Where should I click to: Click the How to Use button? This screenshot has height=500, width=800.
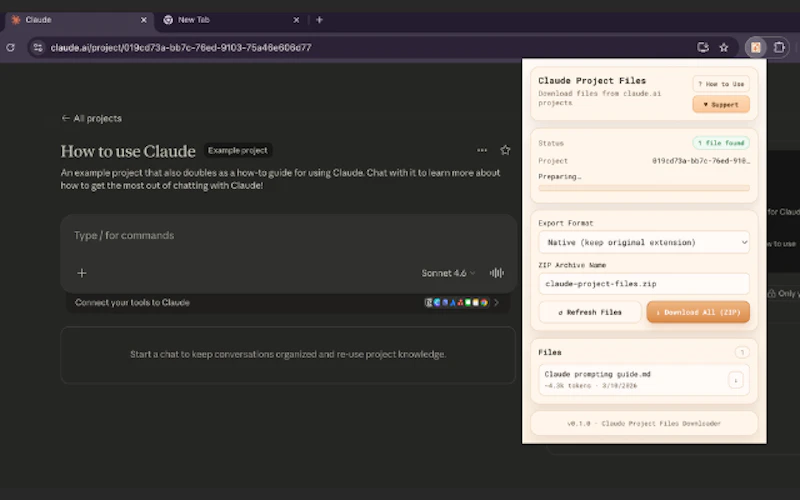coord(721,84)
